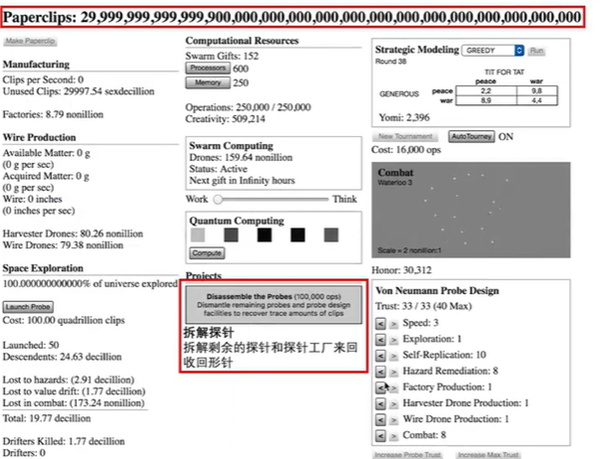Add a Memory upgrade
600x459 pixels.
point(208,83)
